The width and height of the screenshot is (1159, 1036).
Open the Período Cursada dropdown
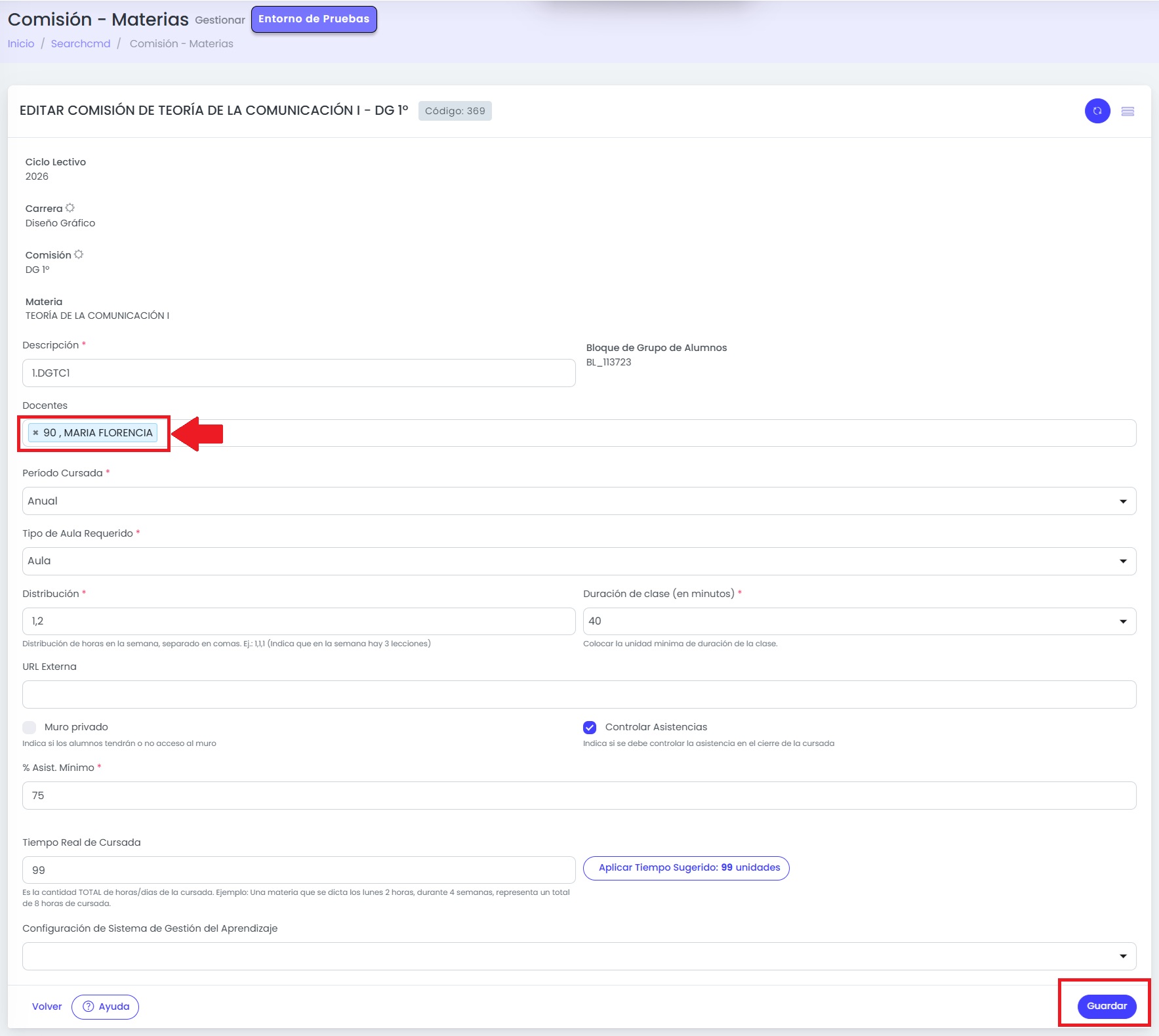click(x=579, y=501)
